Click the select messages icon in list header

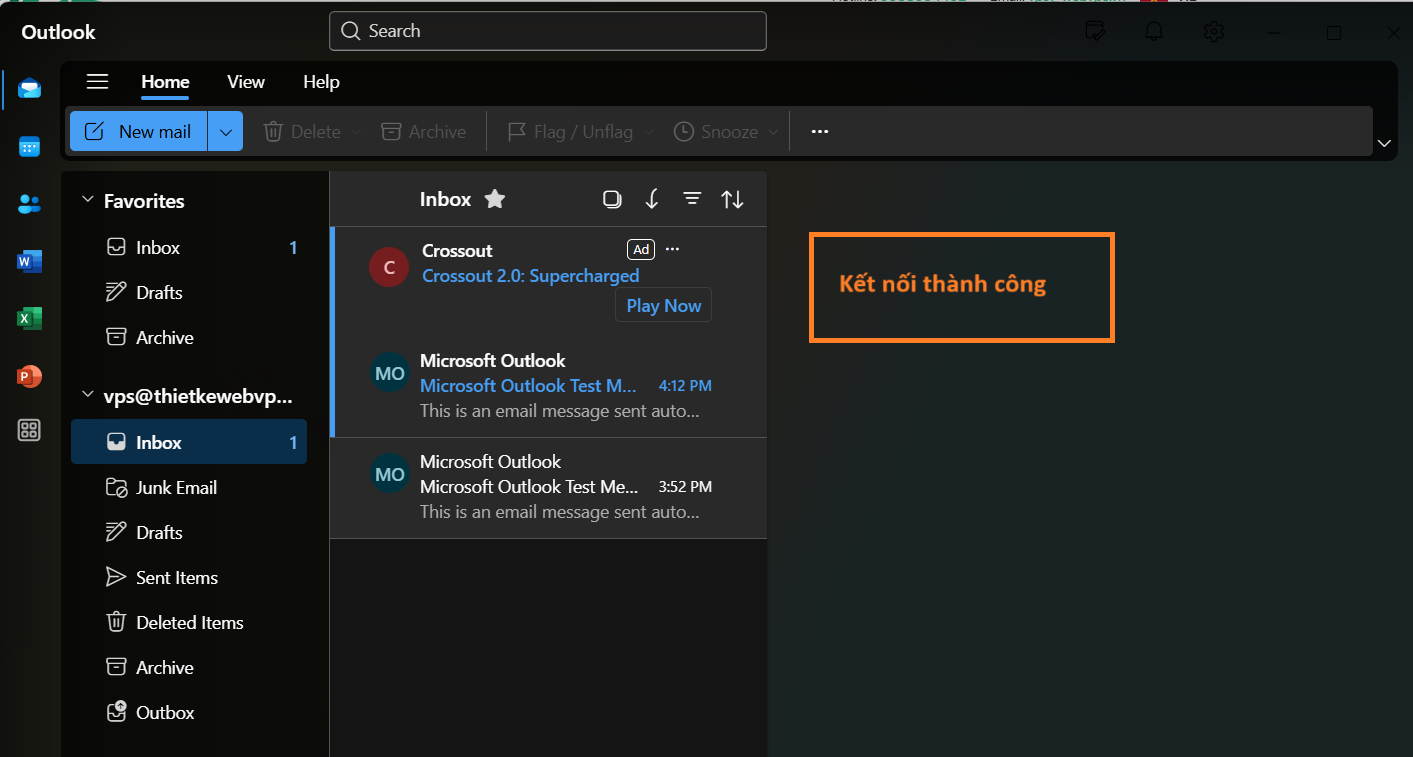pyautogui.click(x=612, y=199)
